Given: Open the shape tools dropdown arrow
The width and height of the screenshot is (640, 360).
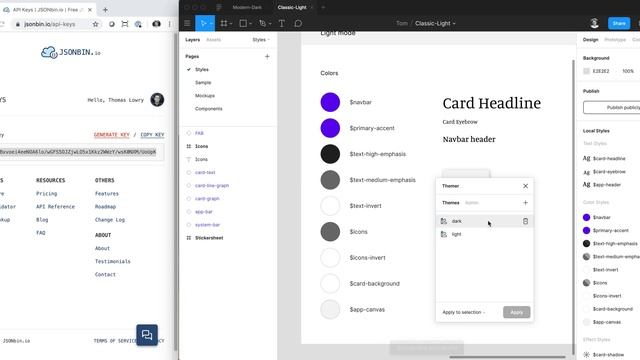Looking at the screenshot, I should click(x=250, y=24).
